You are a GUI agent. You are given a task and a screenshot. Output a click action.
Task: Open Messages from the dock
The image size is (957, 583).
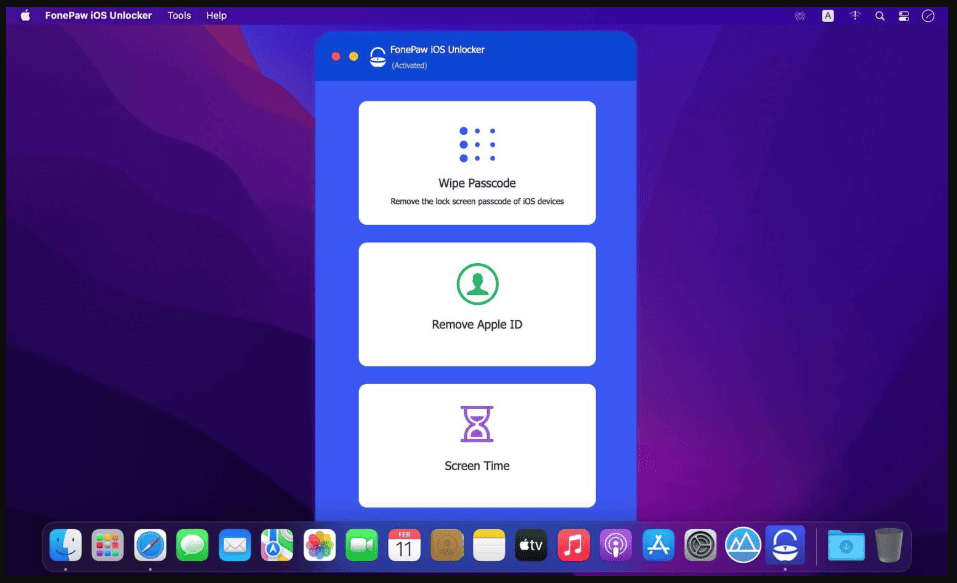pyautogui.click(x=192, y=545)
